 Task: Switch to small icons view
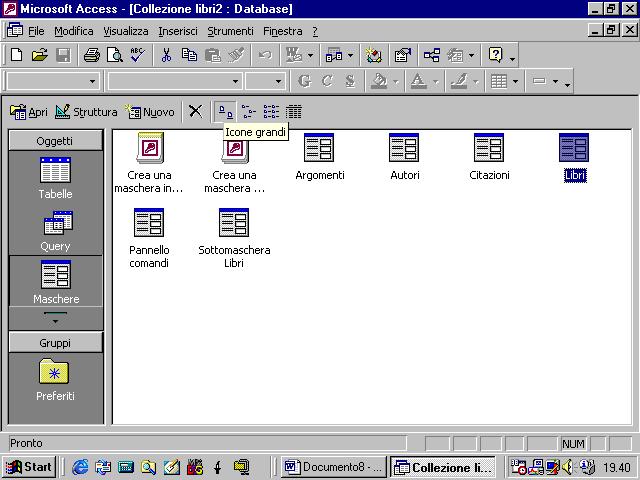248,111
